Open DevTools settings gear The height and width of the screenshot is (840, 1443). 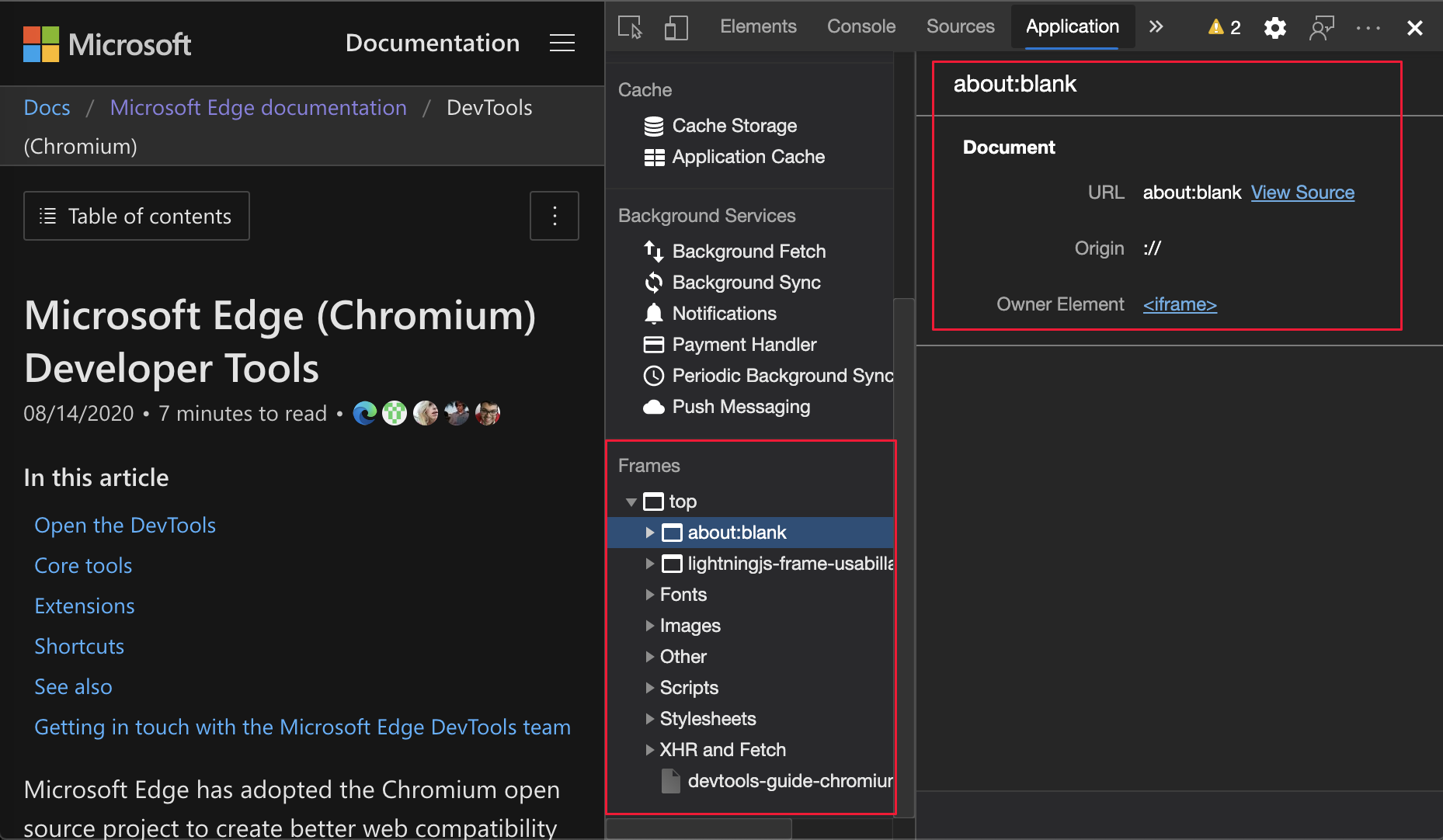click(x=1274, y=27)
